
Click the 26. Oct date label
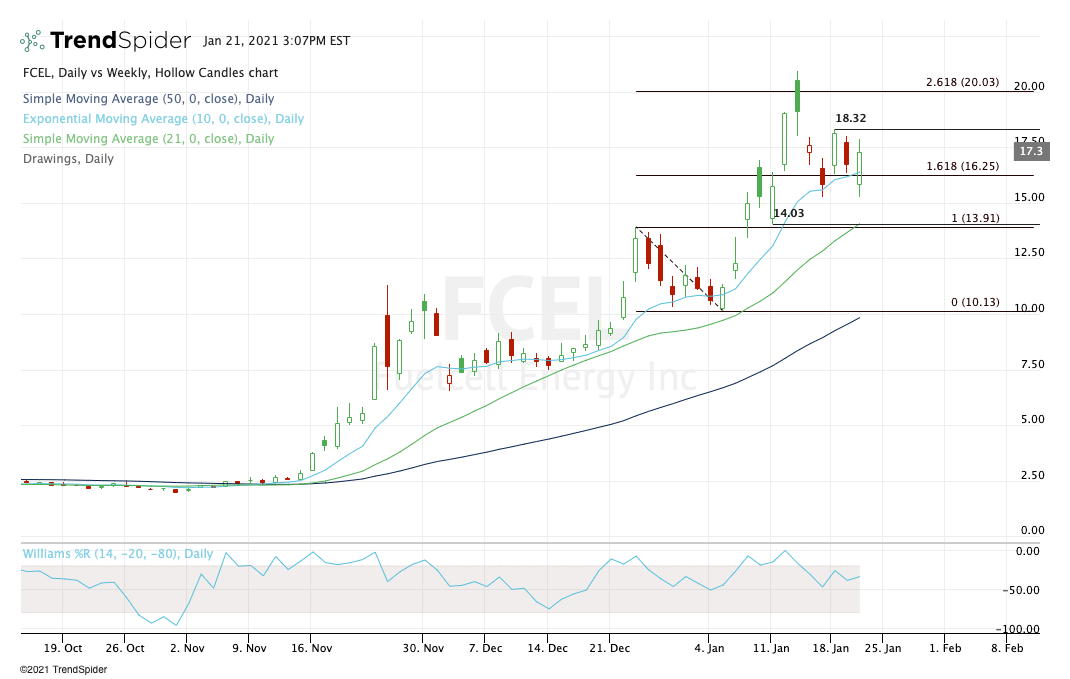[x=125, y=648]
